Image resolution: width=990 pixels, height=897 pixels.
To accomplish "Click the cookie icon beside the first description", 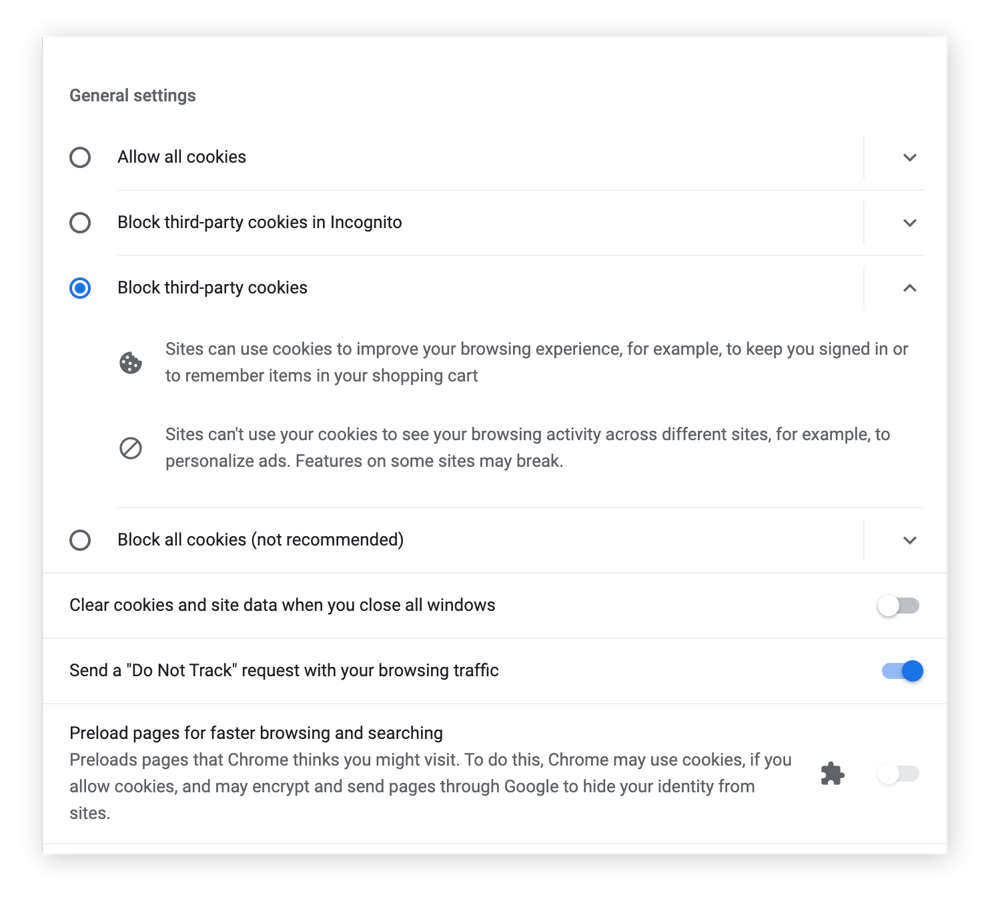I will pyautogui.click(x=130, y=362).
